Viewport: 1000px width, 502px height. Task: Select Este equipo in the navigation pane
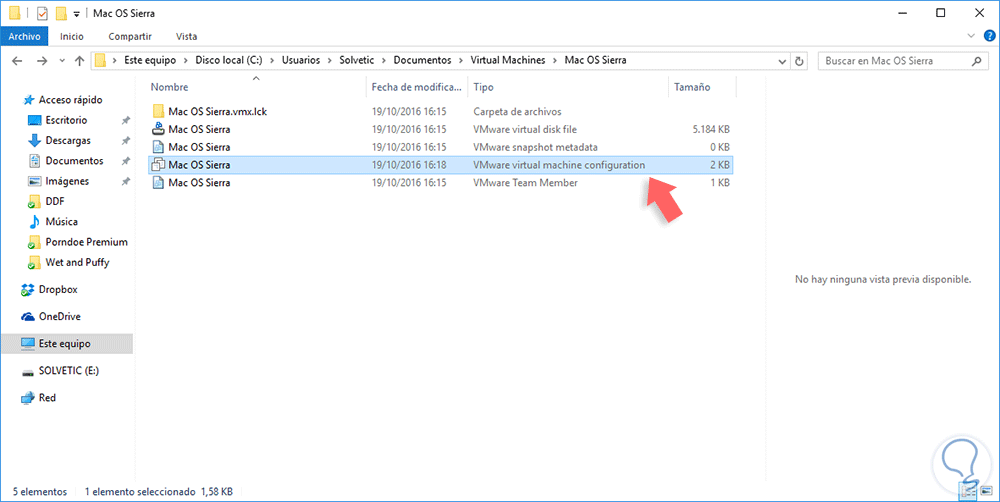pyautogui.click(x=64, y=344)
